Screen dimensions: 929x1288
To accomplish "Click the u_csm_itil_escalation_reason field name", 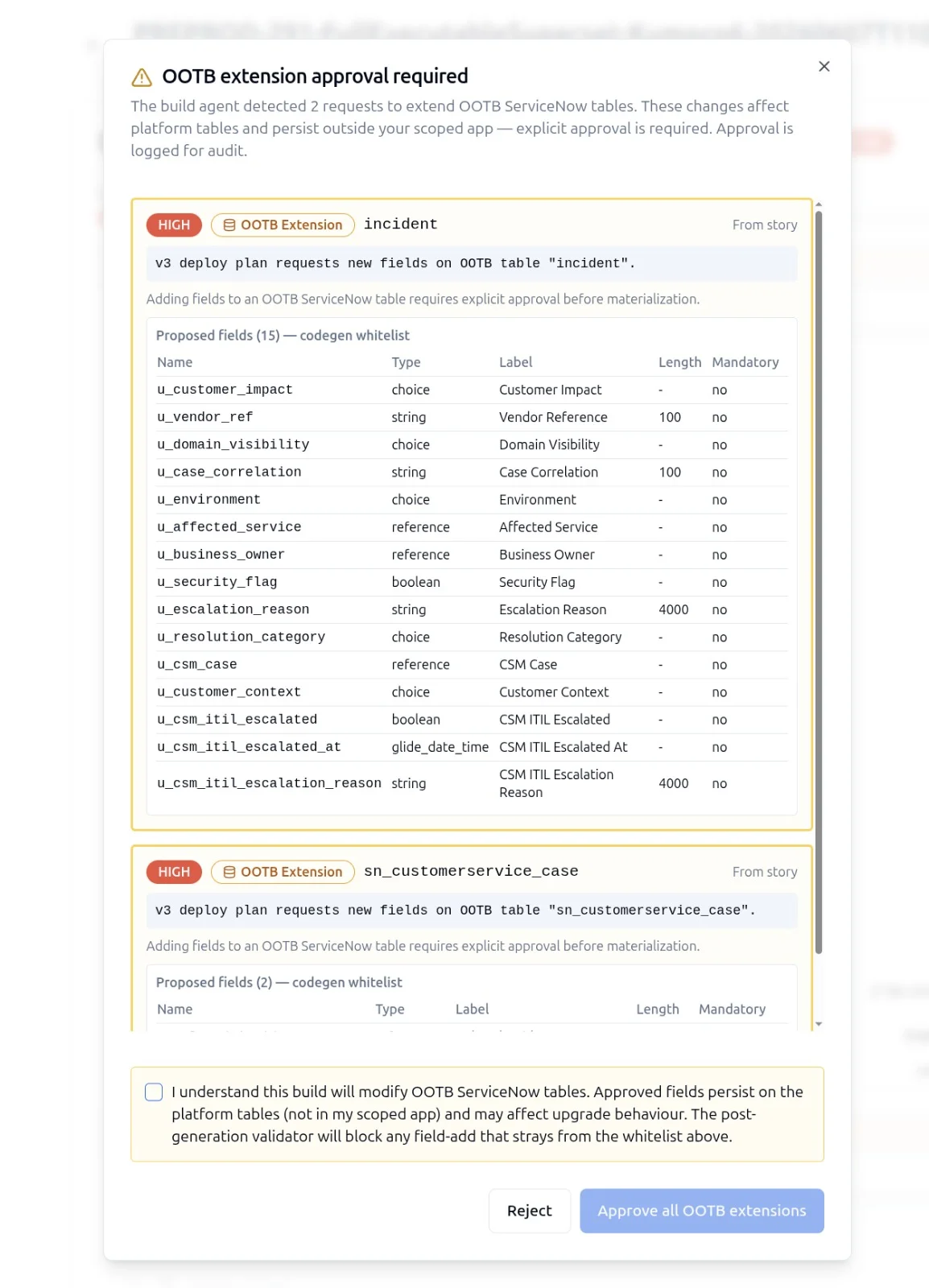I will point(269,782).
